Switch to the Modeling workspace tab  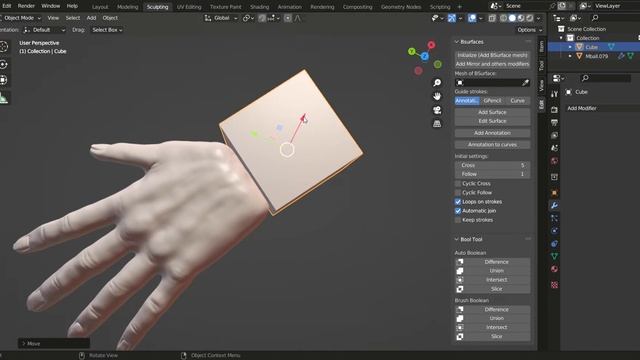coord(127,7)
